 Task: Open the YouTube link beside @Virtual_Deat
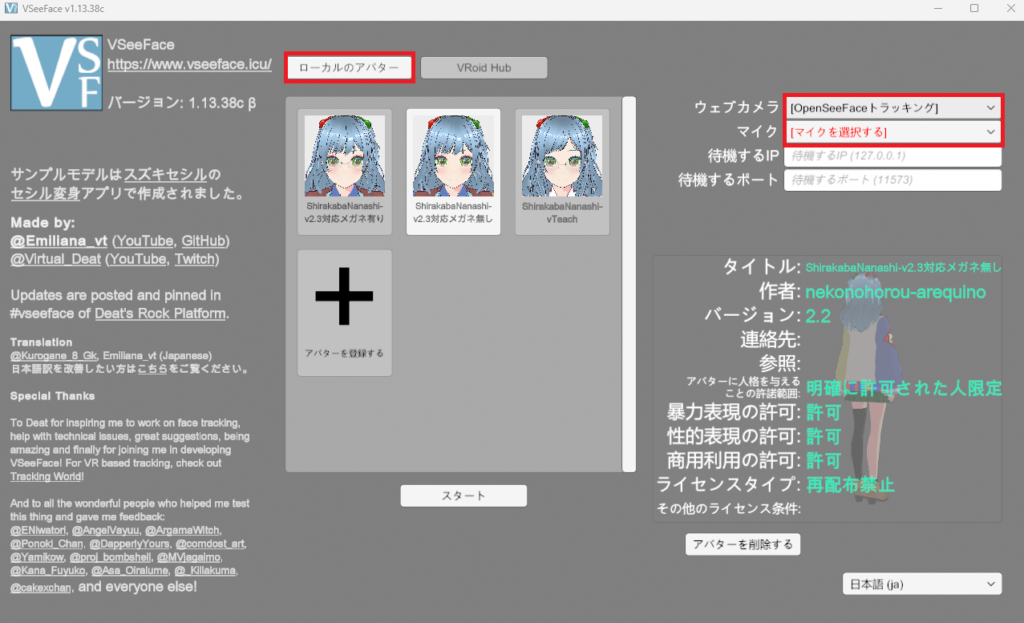coord(138,259)
